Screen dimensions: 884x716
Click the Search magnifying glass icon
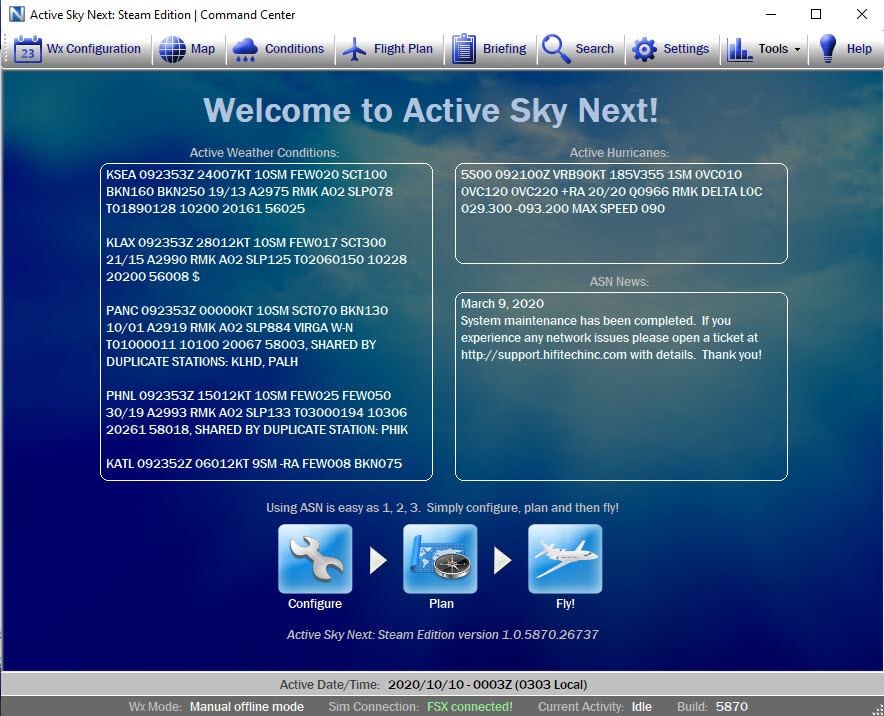(556, 48)
